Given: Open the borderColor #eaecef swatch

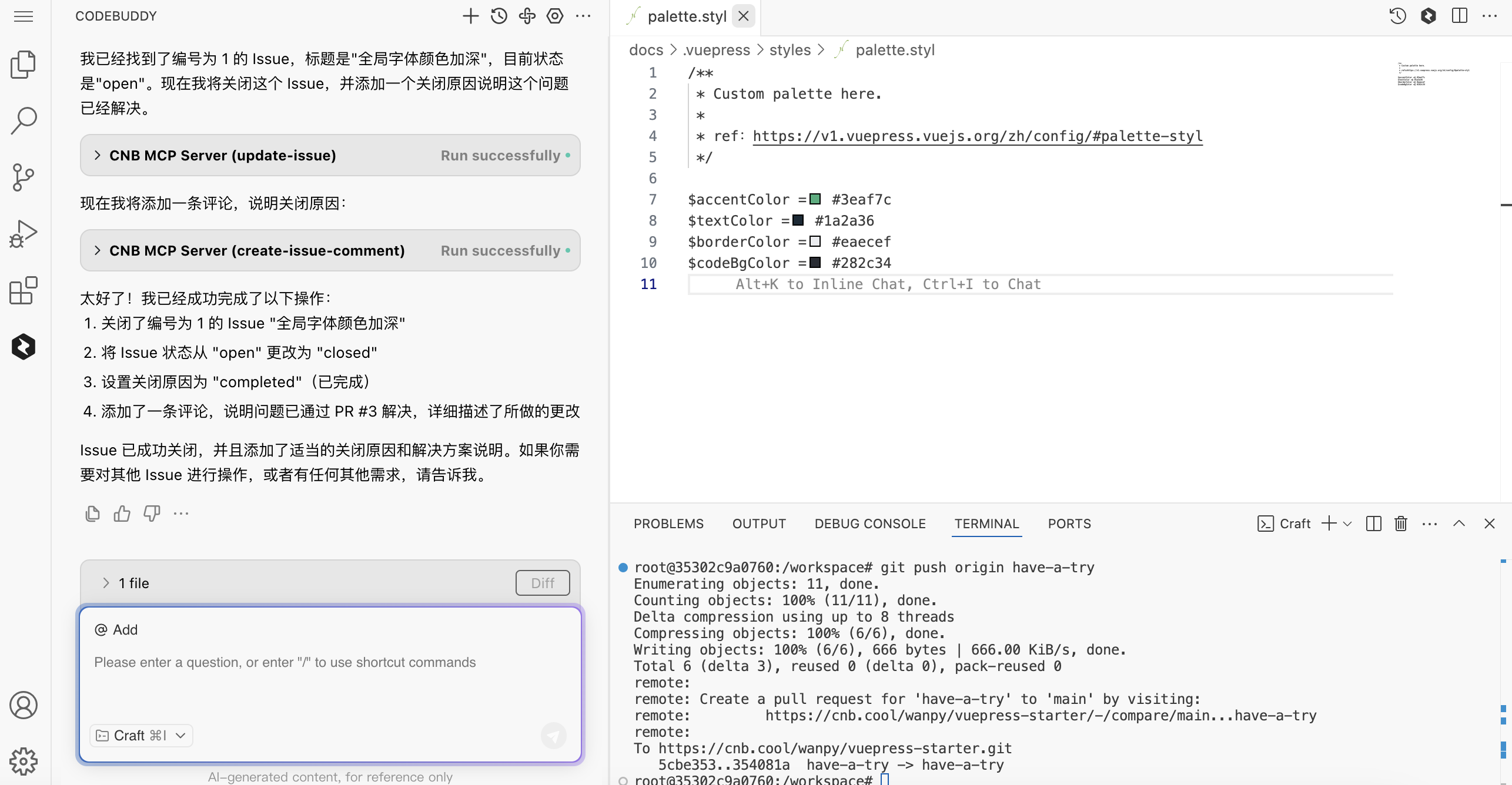Looking at the screenshot, I should [x=815, y=241].
